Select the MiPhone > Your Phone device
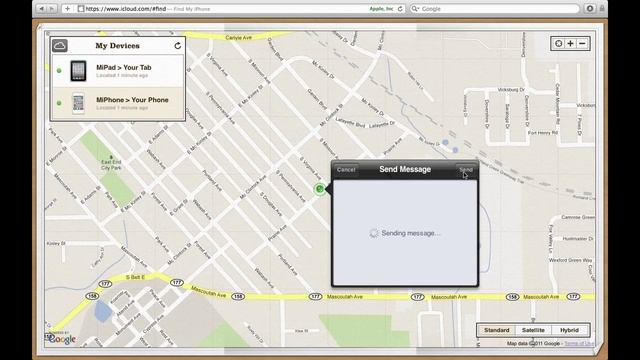640x360 pixels. [118, 103]
